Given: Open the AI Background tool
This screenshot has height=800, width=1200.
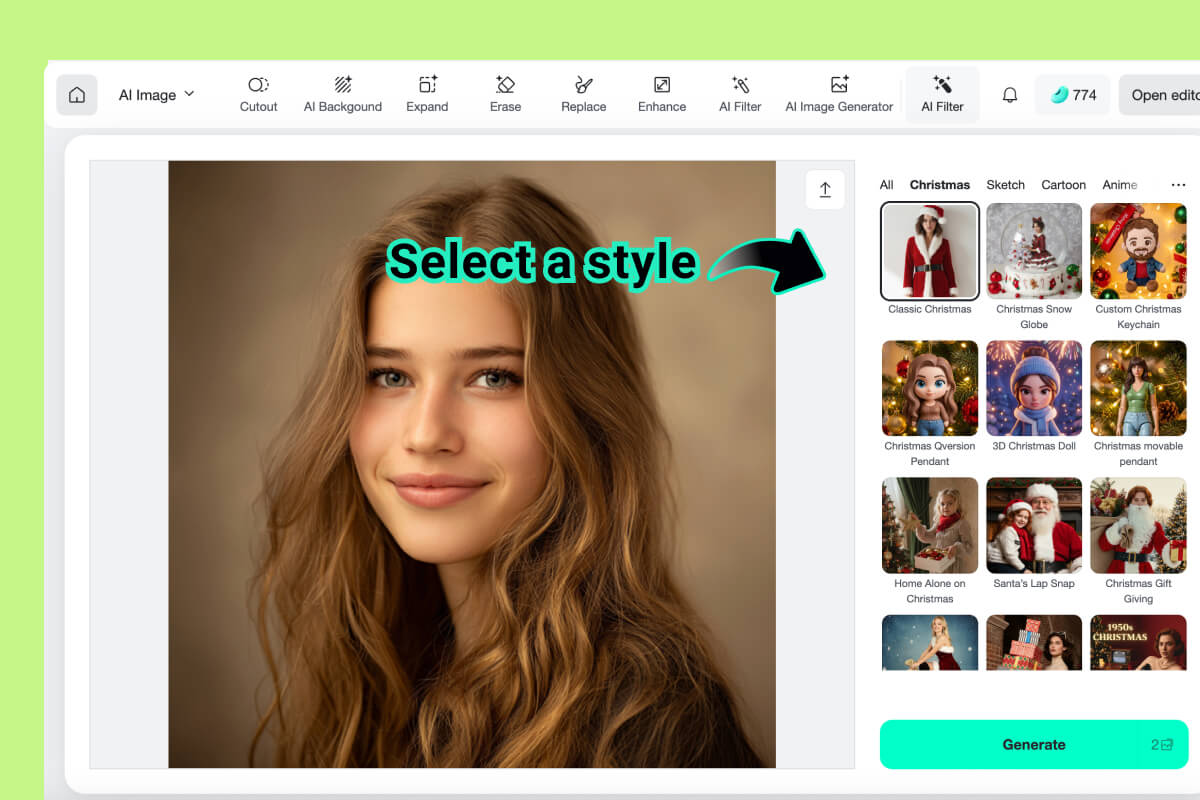Looking at the screenshot, I should [x=343, y=95].
